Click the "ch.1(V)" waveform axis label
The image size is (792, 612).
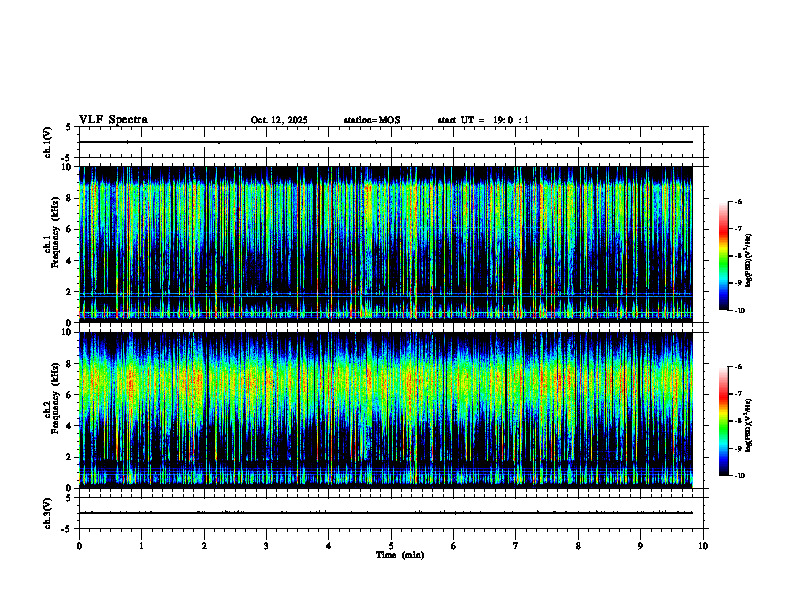[x=47, y=142]
